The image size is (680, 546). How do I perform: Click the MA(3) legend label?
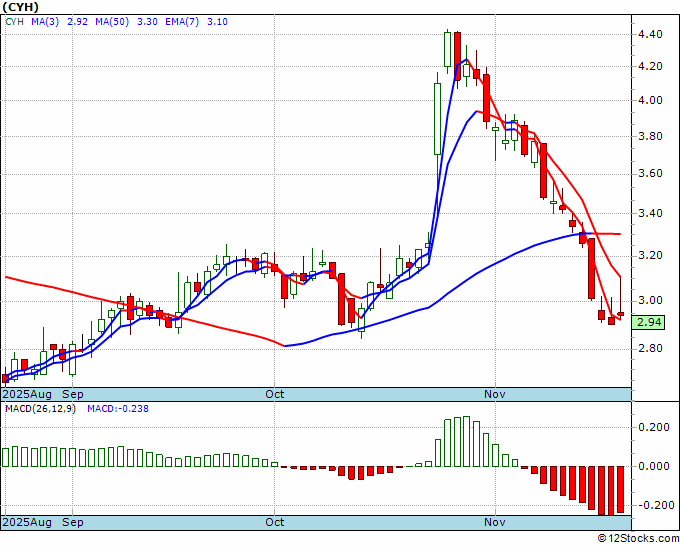45,22
